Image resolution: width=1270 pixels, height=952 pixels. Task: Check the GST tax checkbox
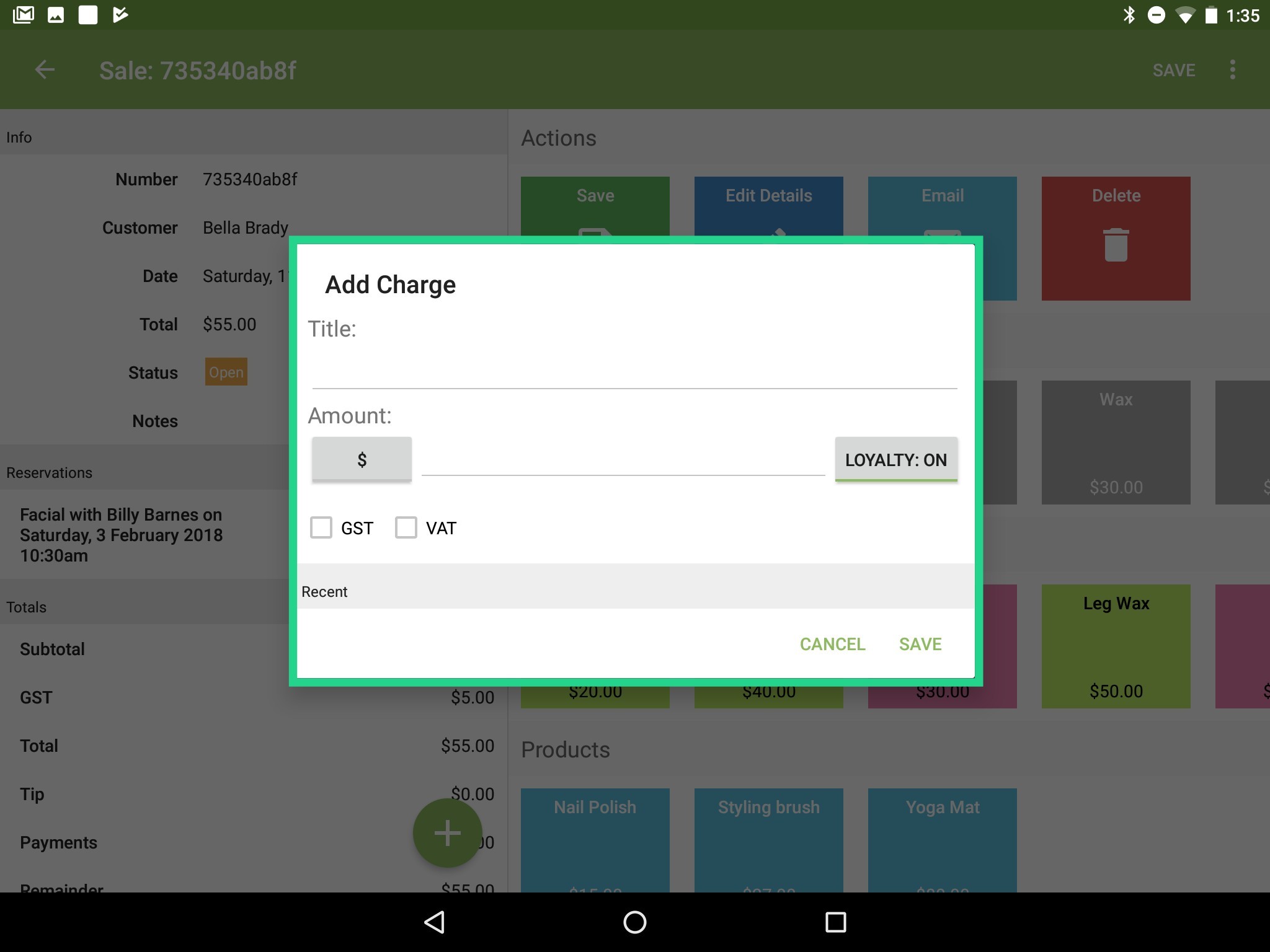pyautogui.click(x=321, y=528)
